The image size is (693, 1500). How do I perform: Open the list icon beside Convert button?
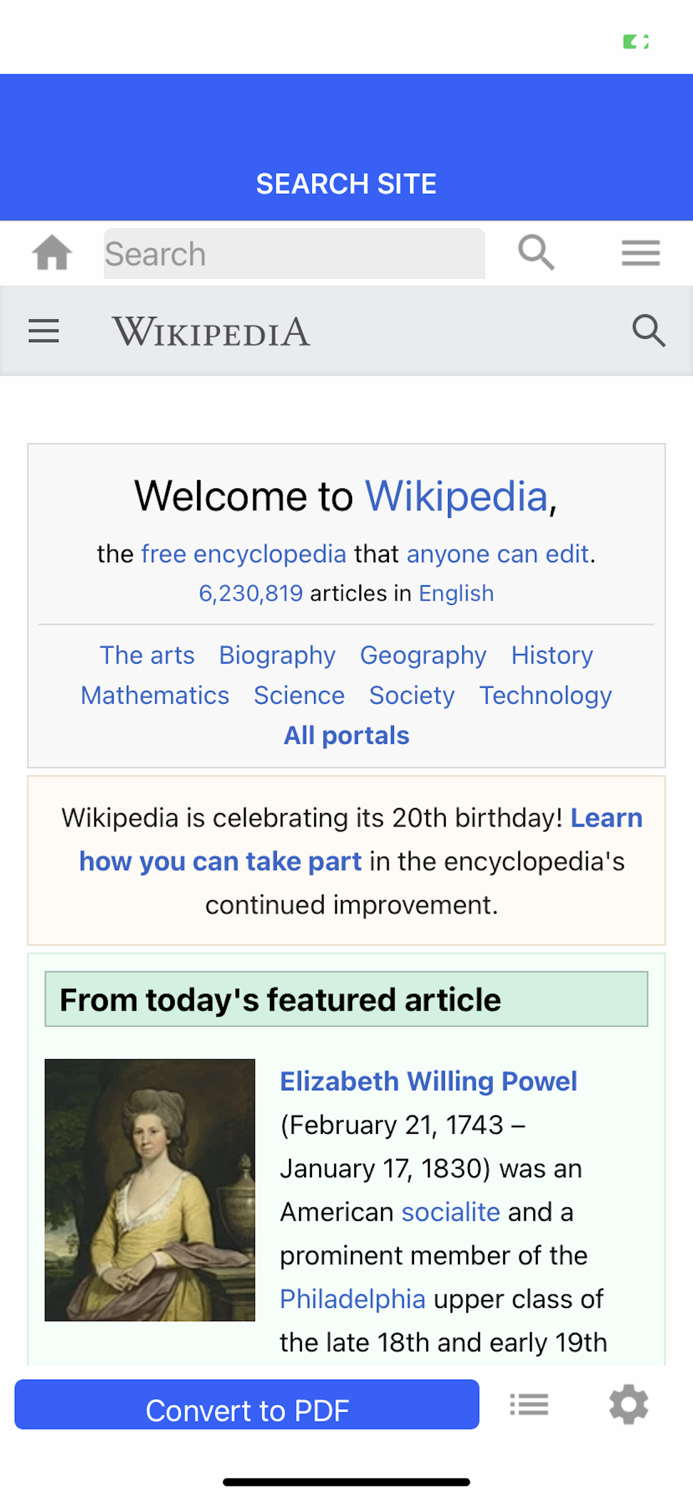pos(529,1405)
